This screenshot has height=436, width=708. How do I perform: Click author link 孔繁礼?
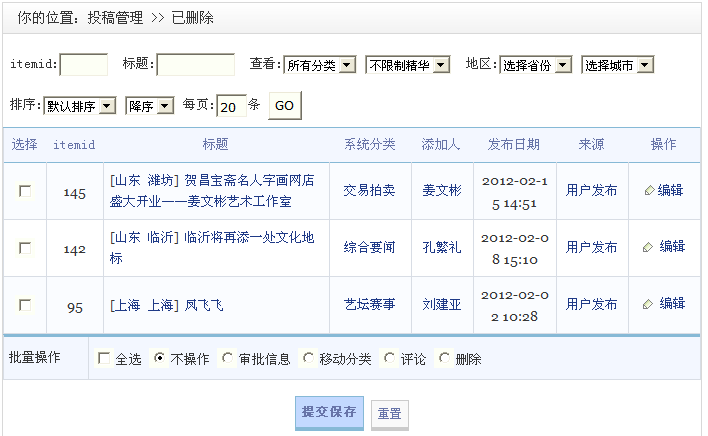pos(442,247)
